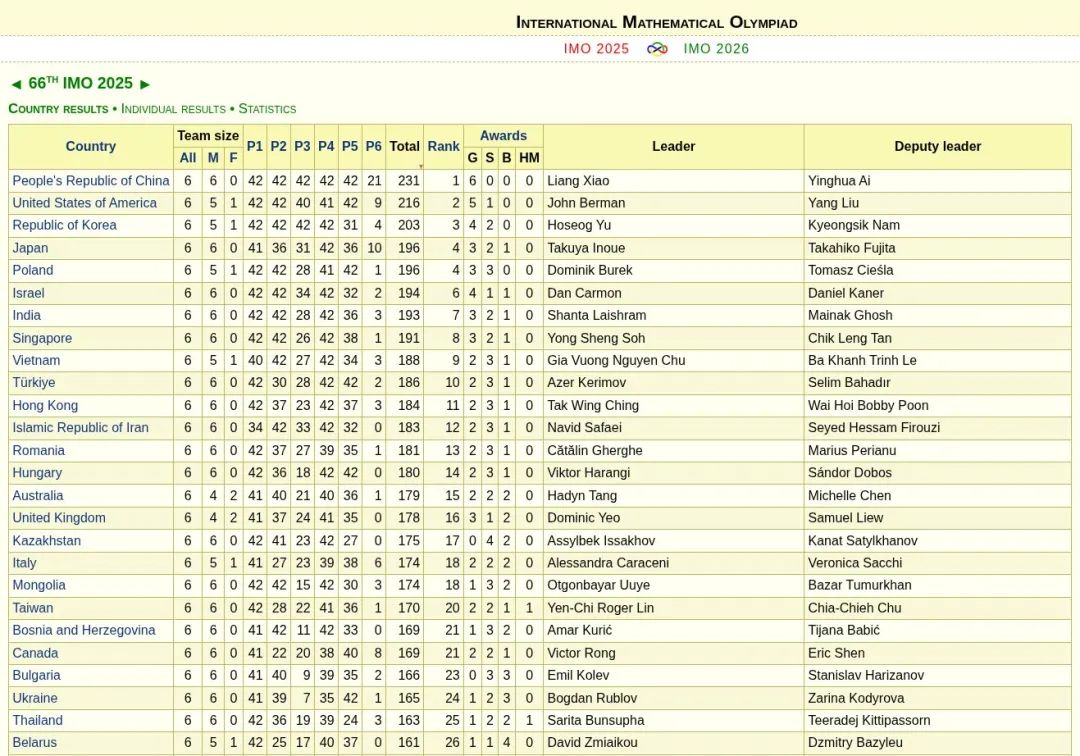The width and height of the screenshot is (1080, 756).
Task: Sort results by P3 score header
Action: tap(302, 146)
